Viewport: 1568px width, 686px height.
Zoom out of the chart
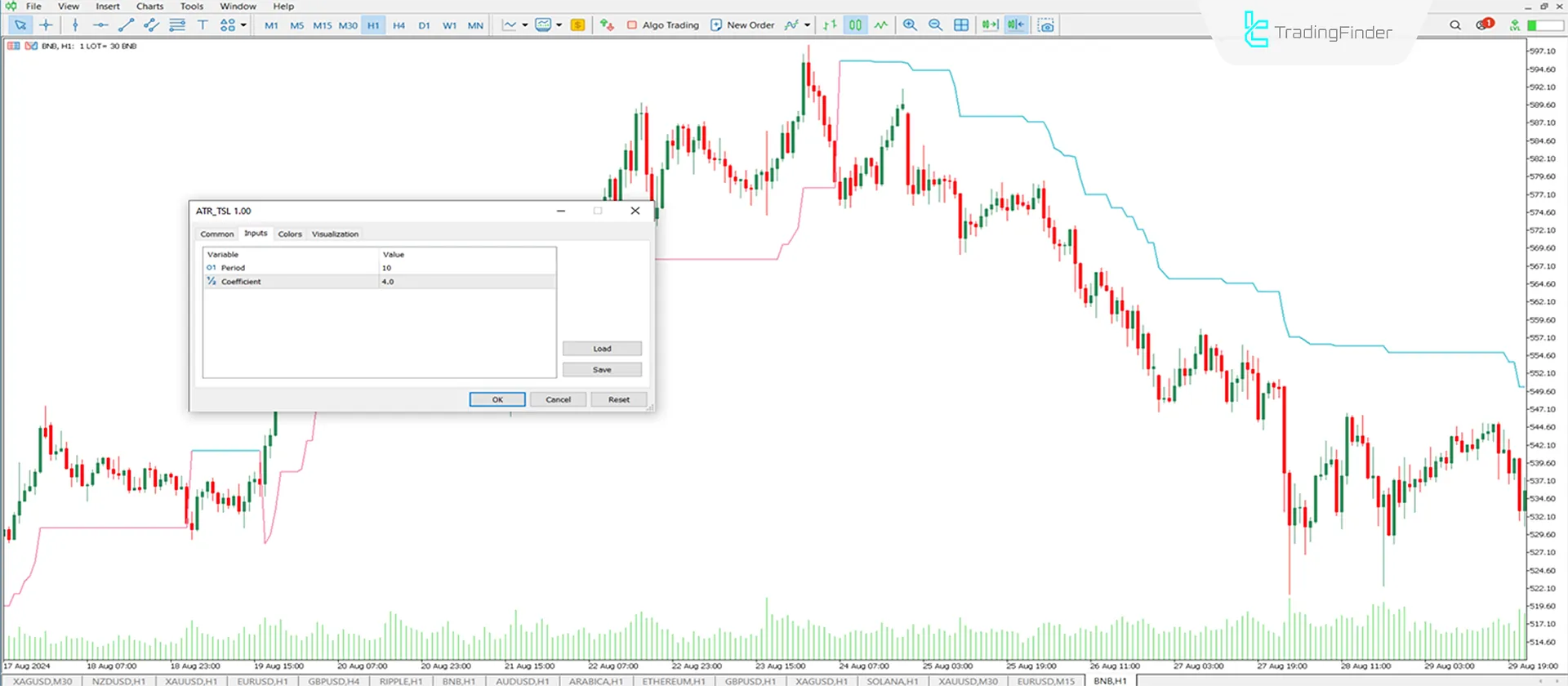pos(935,25)
